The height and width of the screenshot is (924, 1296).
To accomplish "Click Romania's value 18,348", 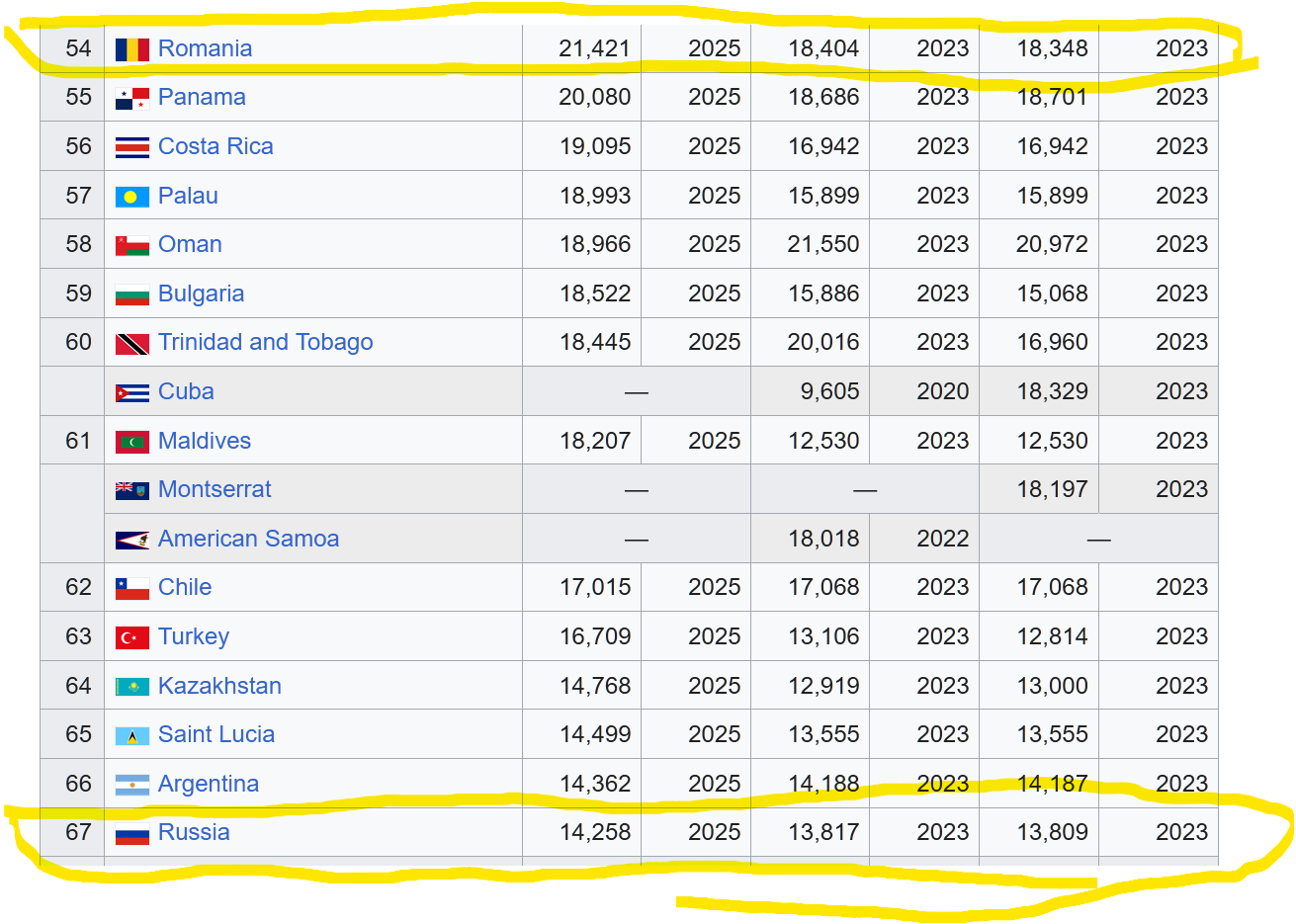I will [1052, 48].
